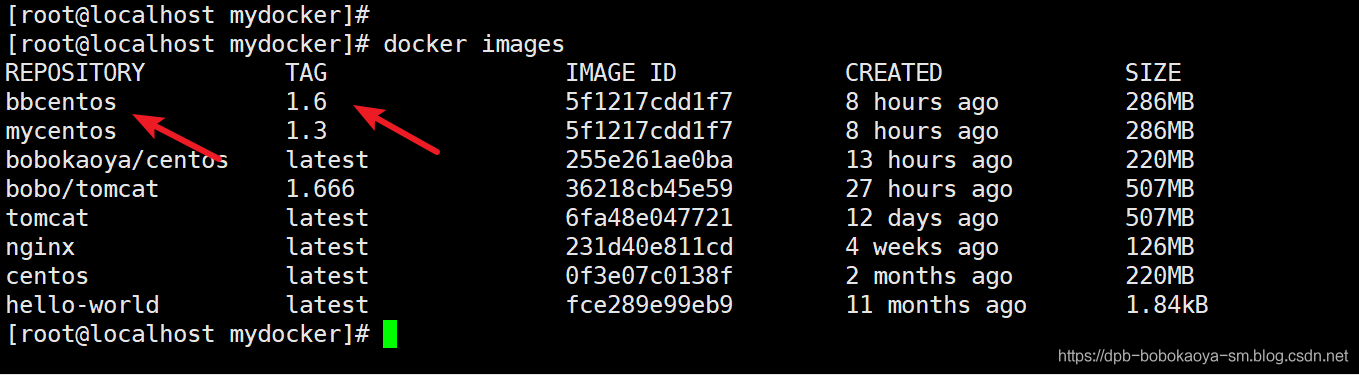
Task: Click the bbcentos repository name
Action: pos(61,102)
